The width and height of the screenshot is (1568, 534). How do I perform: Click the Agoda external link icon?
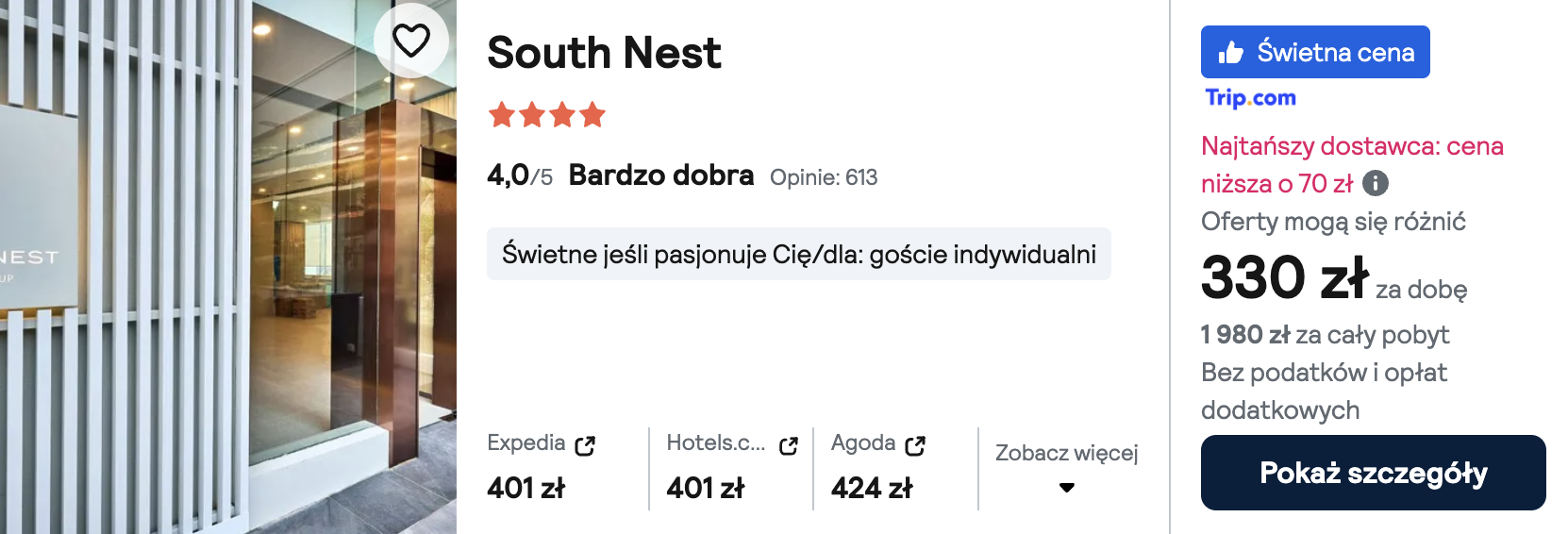coord(915,445)
